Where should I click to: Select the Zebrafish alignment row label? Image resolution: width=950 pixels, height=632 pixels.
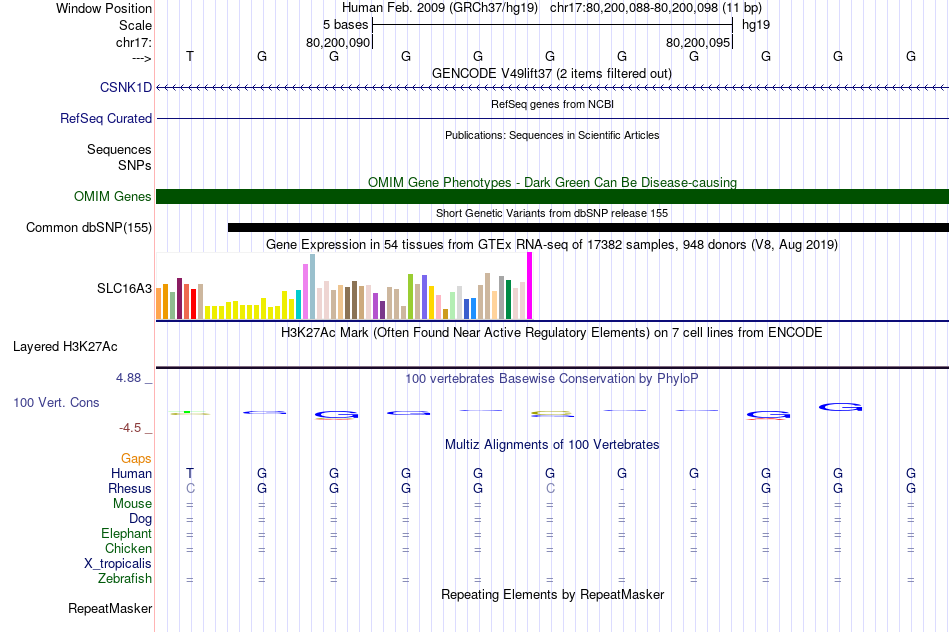point(125,579)
